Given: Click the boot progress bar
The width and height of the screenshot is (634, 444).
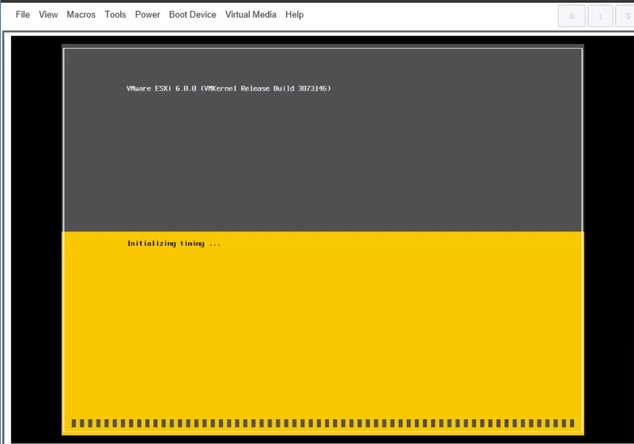Looking at the screenshot, I should click(x=323, y=423).
